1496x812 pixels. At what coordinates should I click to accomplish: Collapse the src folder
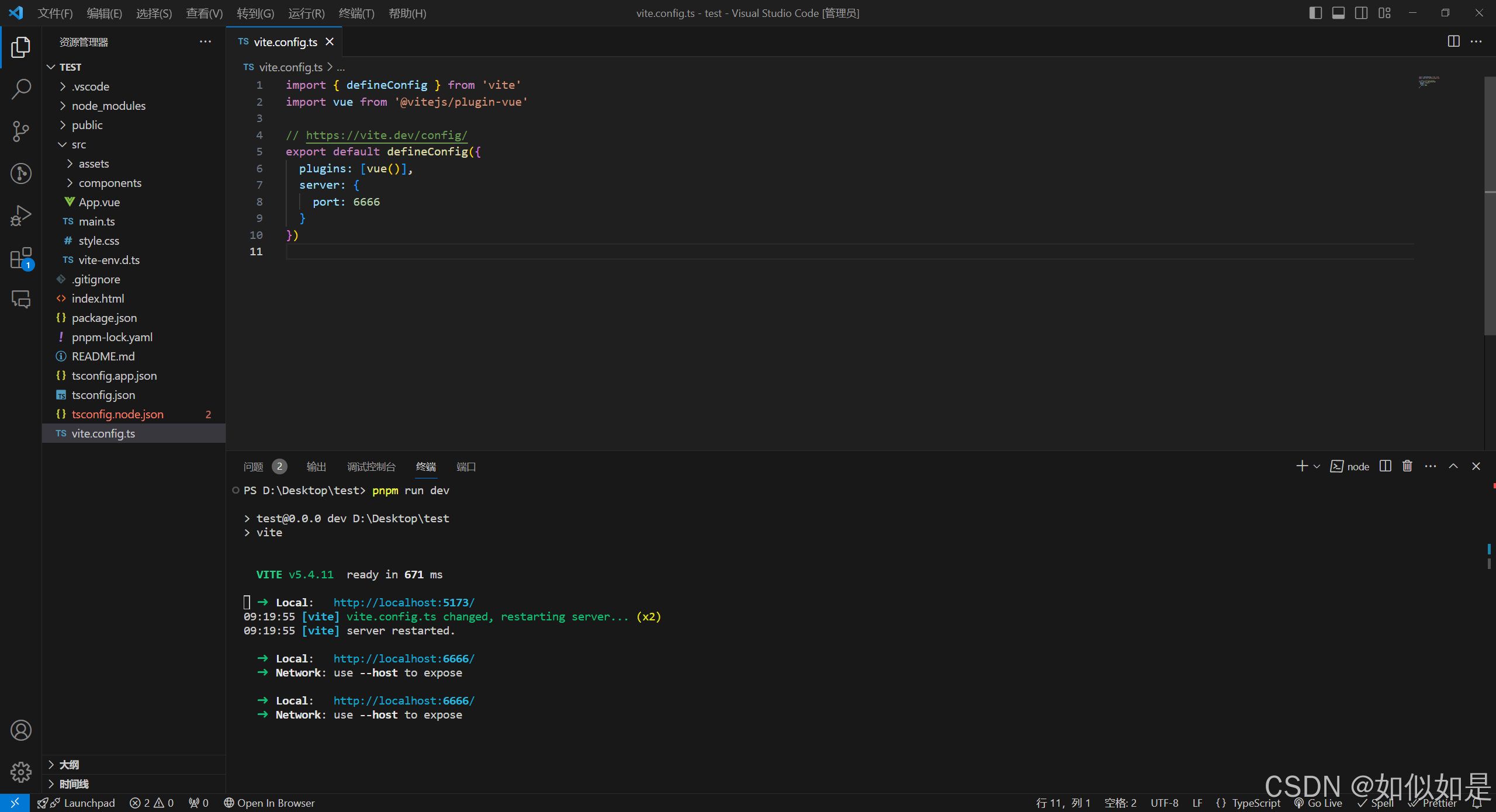[x=78, y=144]
